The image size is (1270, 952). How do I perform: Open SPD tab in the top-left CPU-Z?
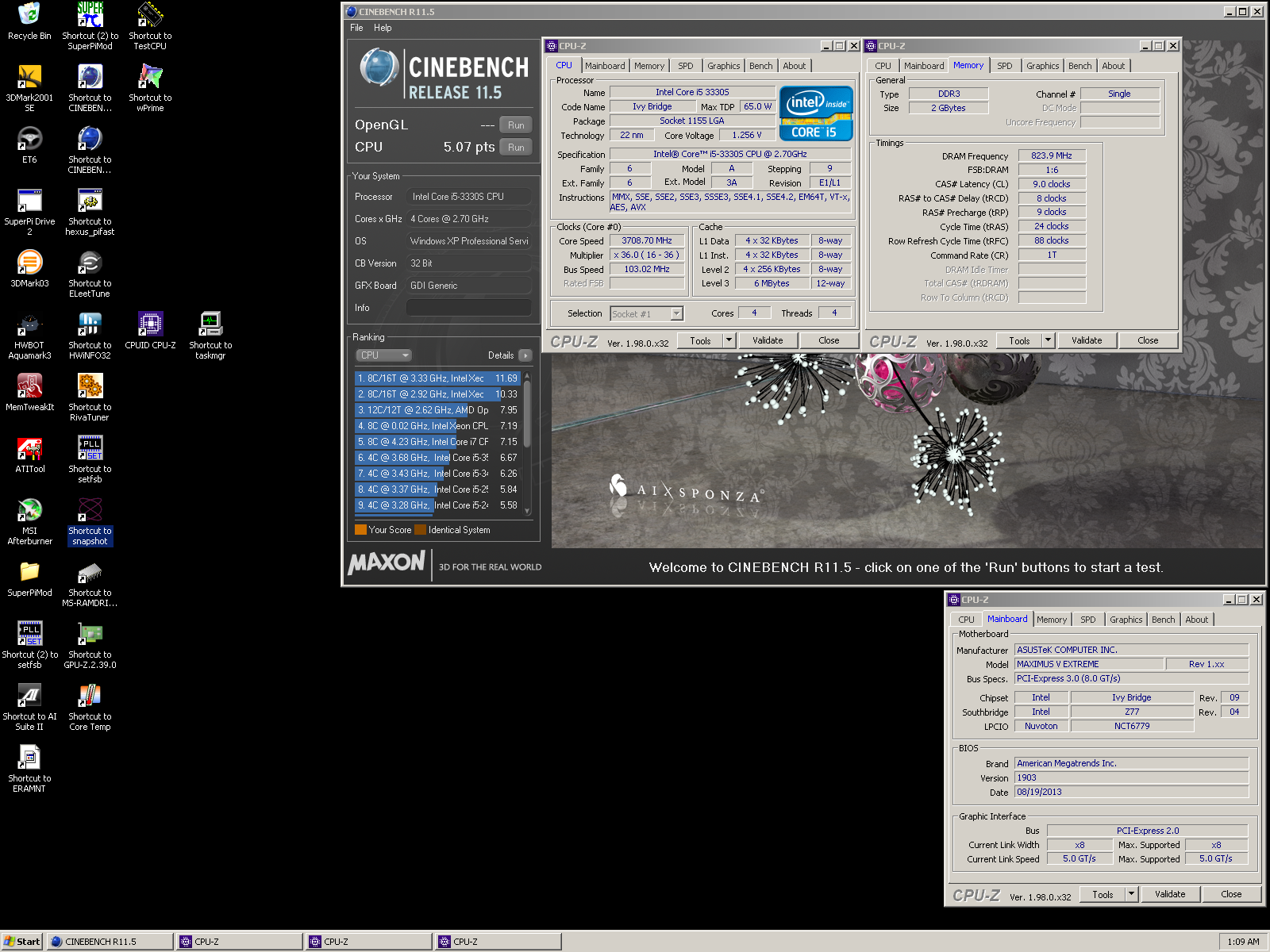(x=686, y=66)
